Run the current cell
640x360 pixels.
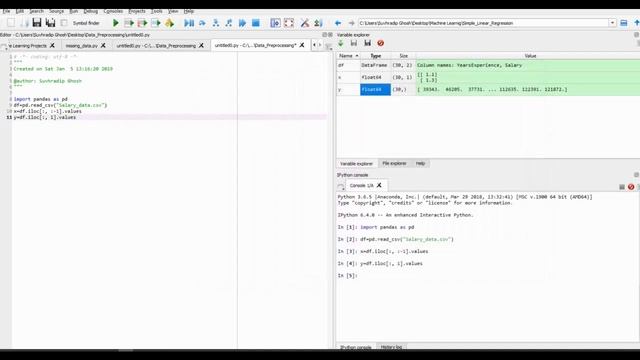click(129, 23)
